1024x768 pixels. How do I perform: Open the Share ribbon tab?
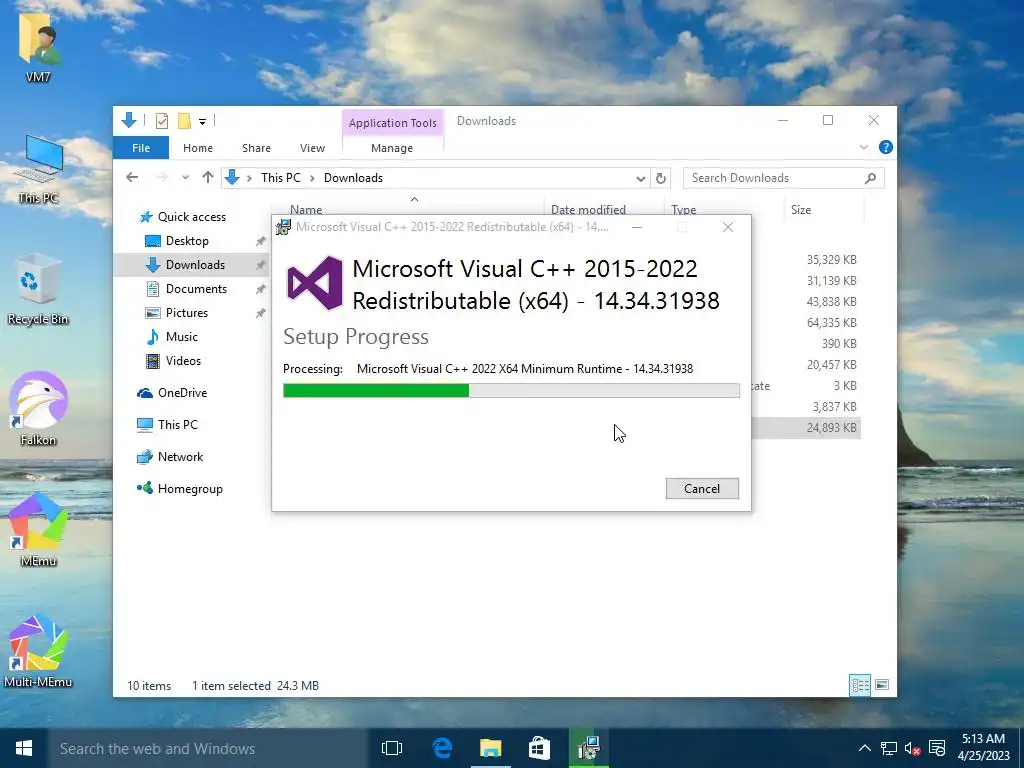pyautogui.click(x=256, y=148)
